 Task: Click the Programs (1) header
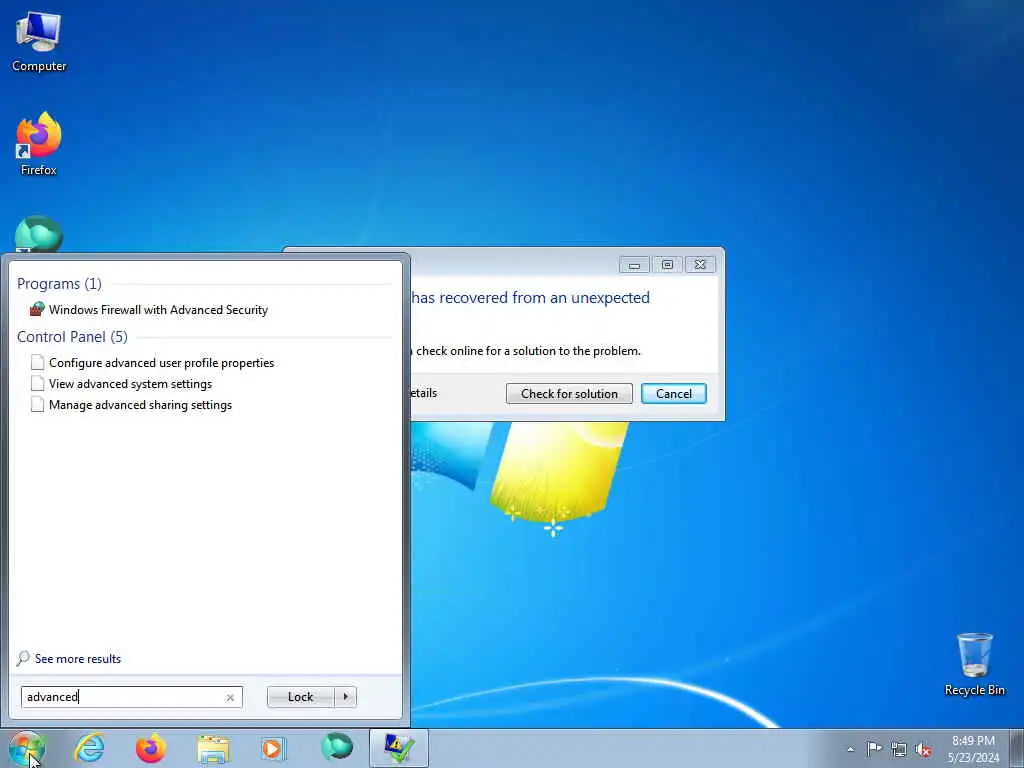59,283
